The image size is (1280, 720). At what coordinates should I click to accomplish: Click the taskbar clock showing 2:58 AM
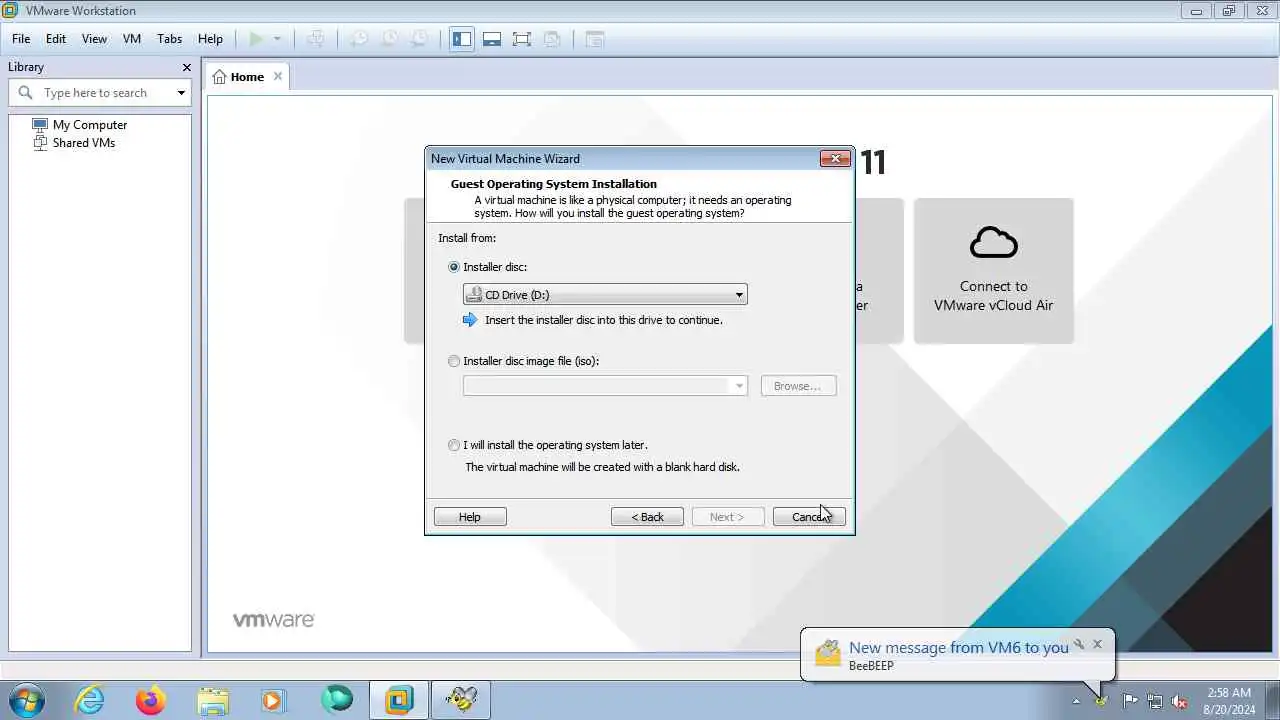tap(1229, 701)
